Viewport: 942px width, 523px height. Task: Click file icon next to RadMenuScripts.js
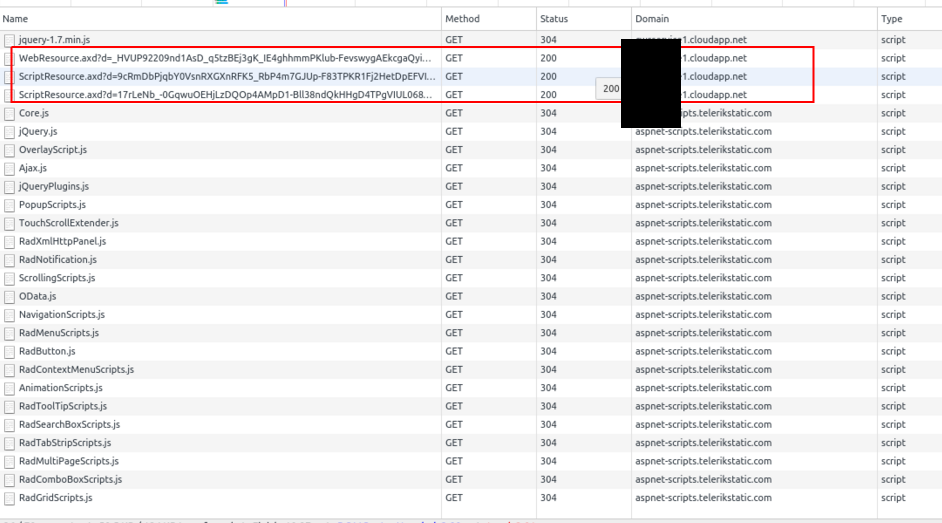9,333
